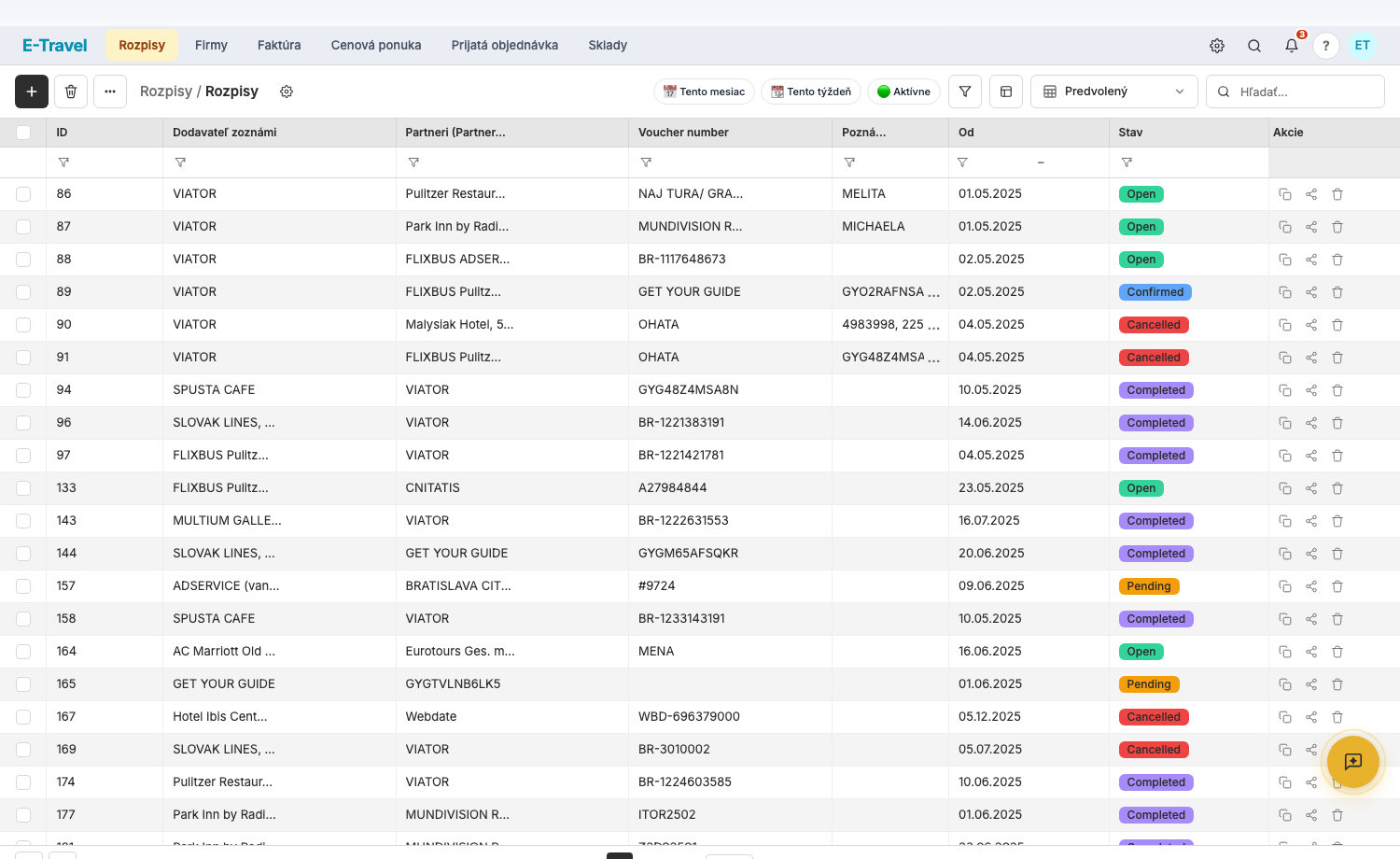Viewport: 1400px width, 859px height.
Task: Open the Voucher number column filter icon
Action: tap(646, 162)
